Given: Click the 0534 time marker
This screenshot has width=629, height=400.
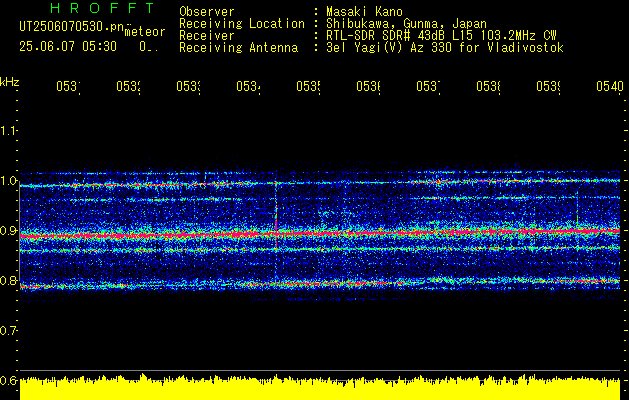Looking at the screenshot, I should 248,86.
